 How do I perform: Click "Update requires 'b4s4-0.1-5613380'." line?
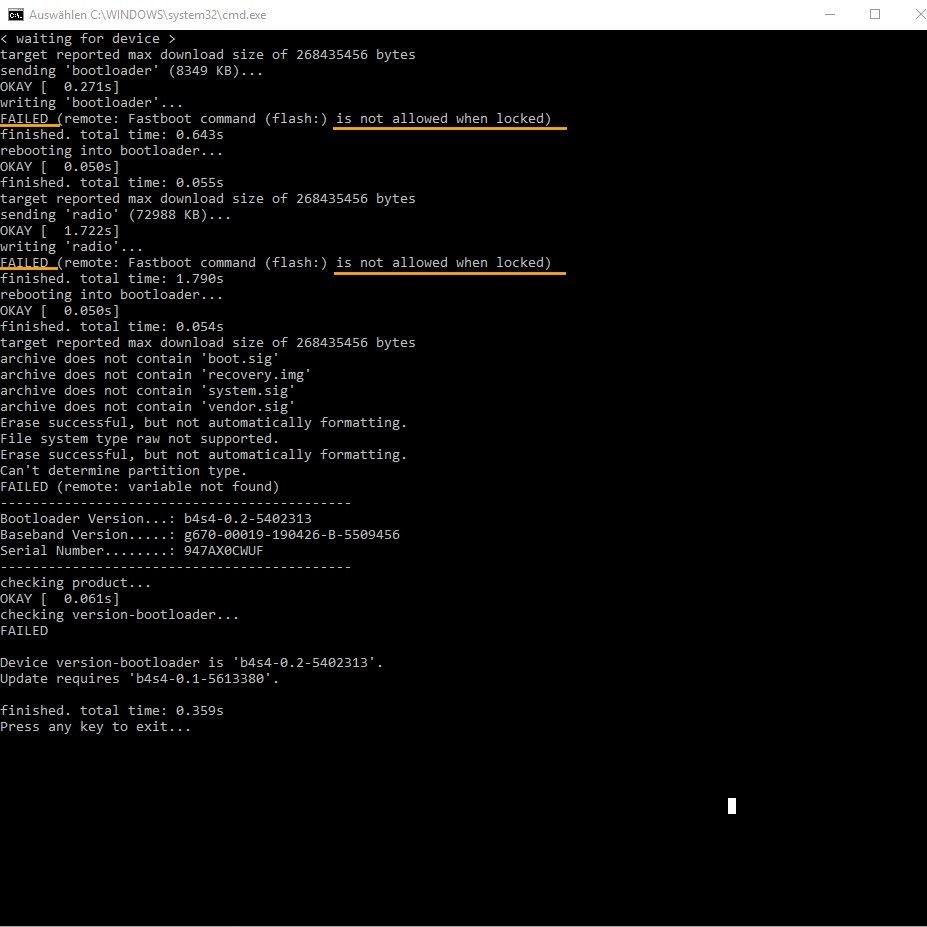pos(140,678)
